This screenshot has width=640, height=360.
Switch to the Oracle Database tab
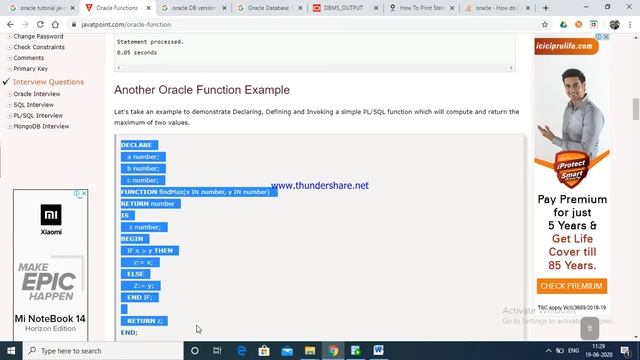269,8
